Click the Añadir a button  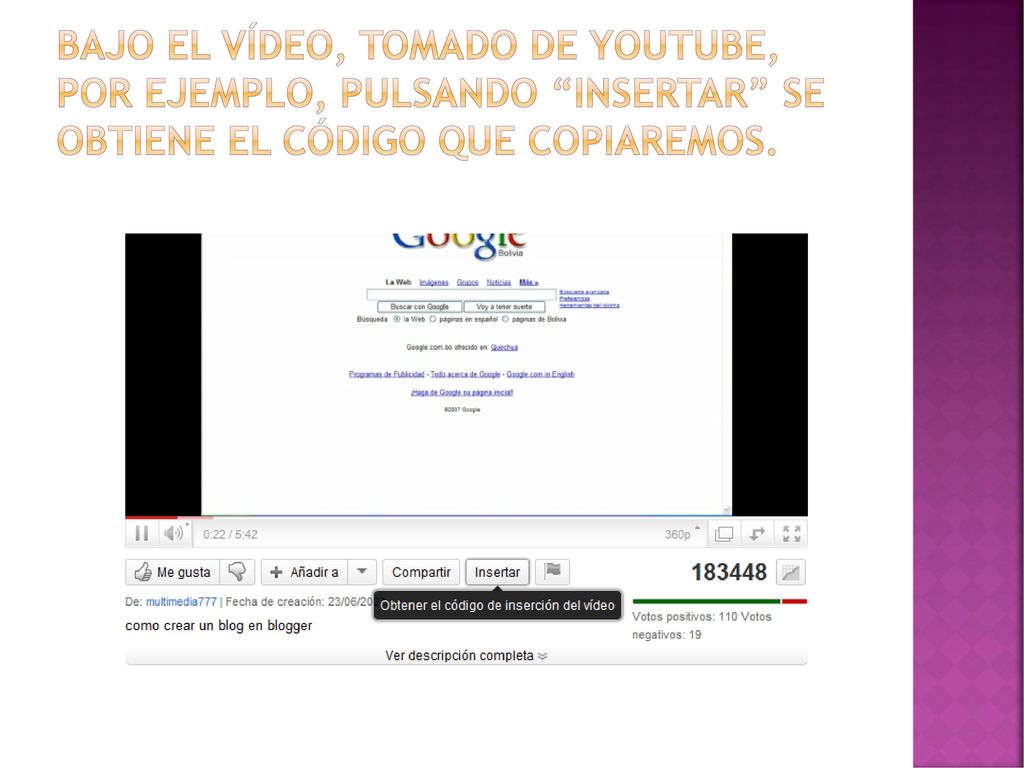click(304, 572)
